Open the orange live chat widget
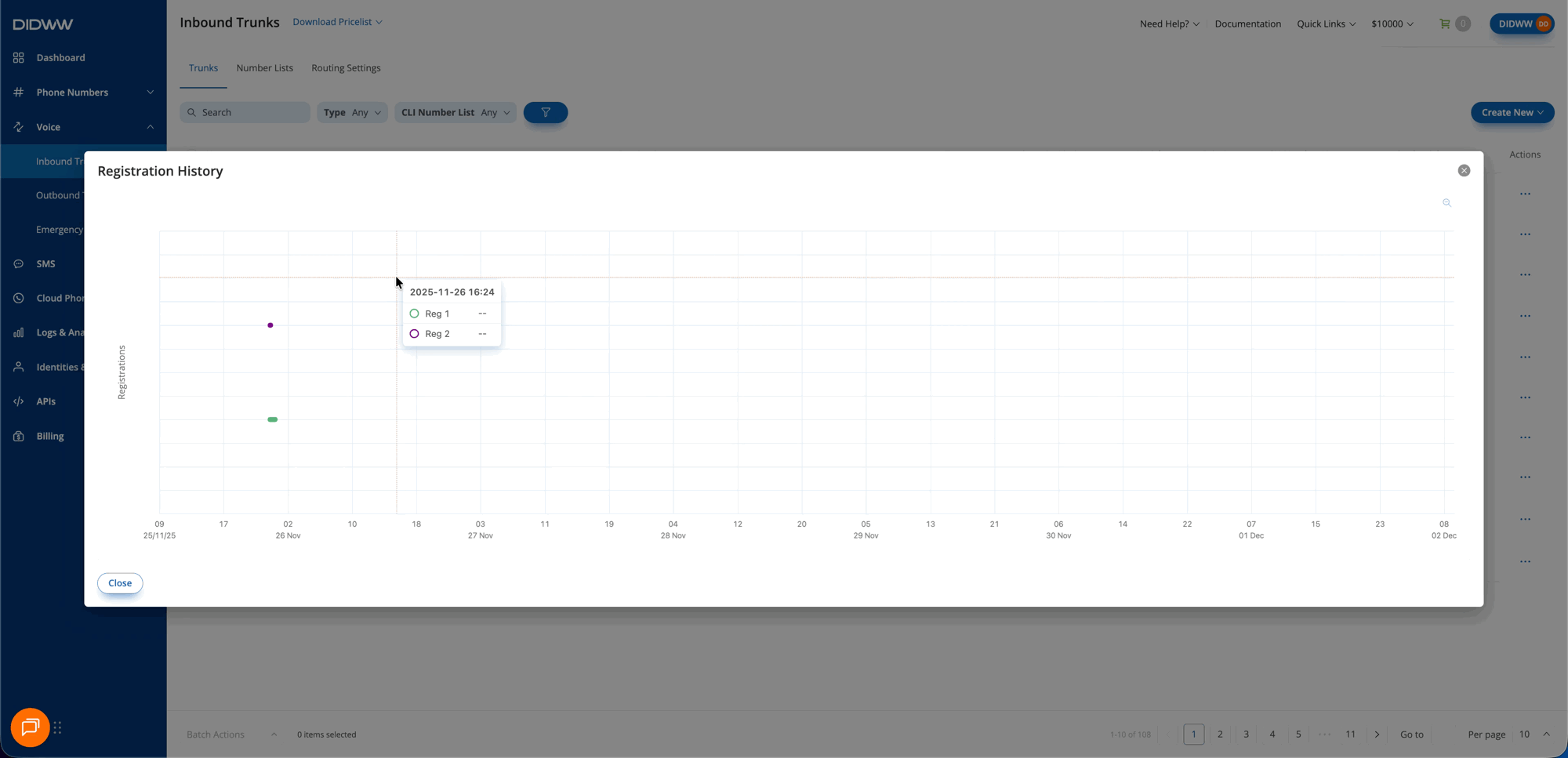The height and width of the screenshot is (758, 1568). click(31, 727)
